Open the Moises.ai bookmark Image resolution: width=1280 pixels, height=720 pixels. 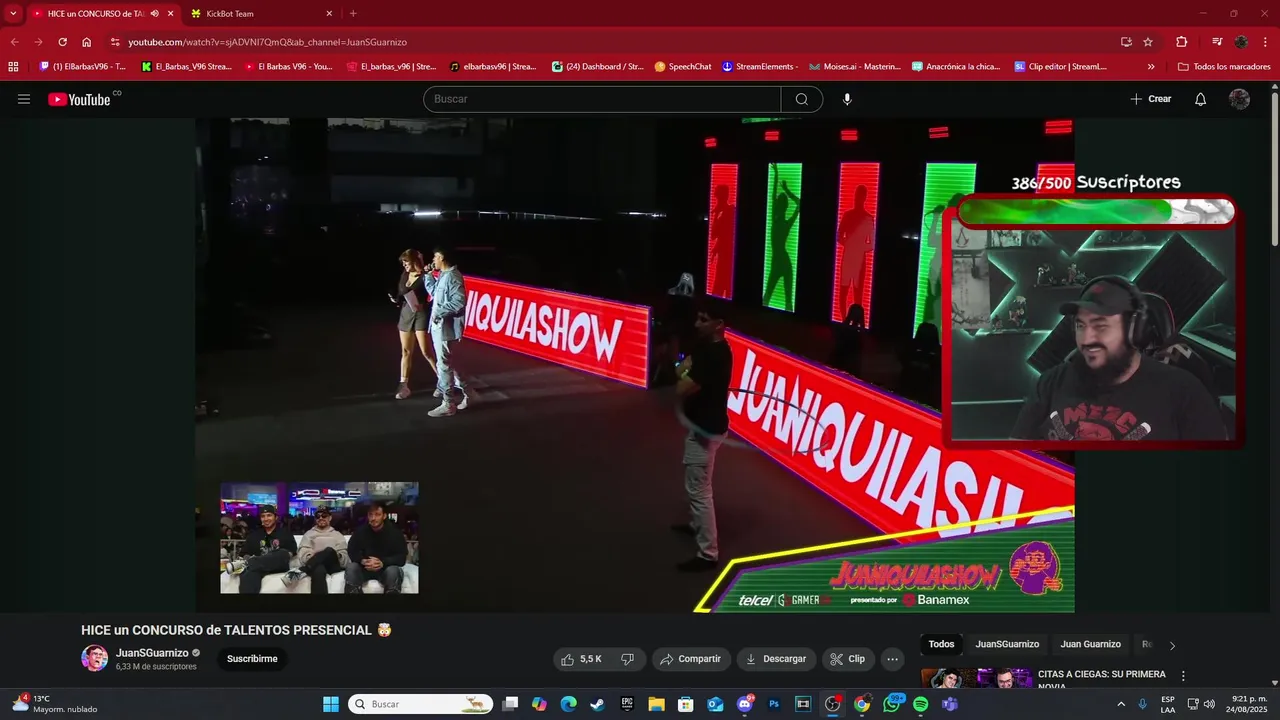(x=854, y=67)
